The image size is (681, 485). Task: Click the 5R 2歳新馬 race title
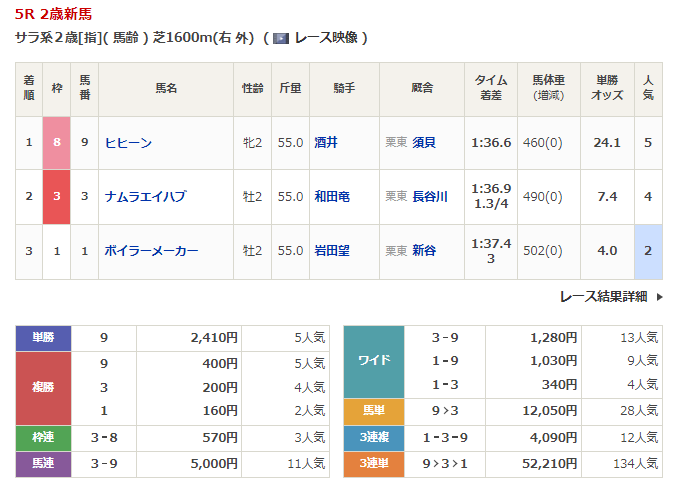tap(54, 14)
